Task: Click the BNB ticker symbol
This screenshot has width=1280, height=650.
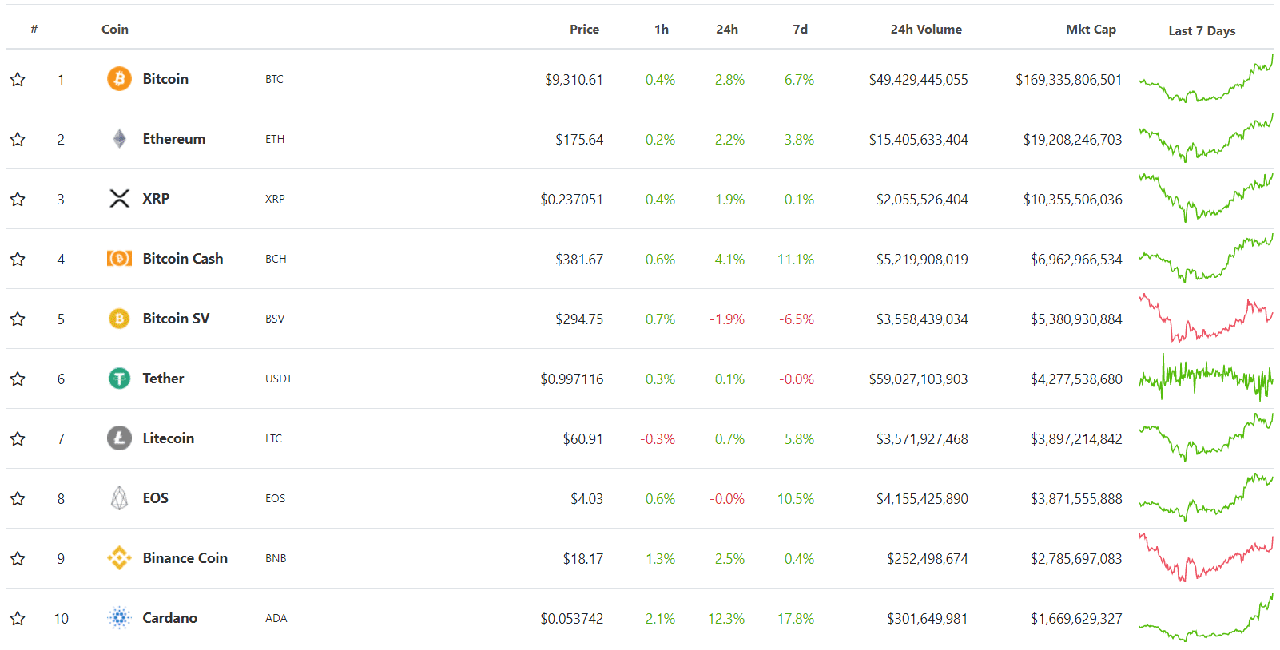Action: coord(275,559)
